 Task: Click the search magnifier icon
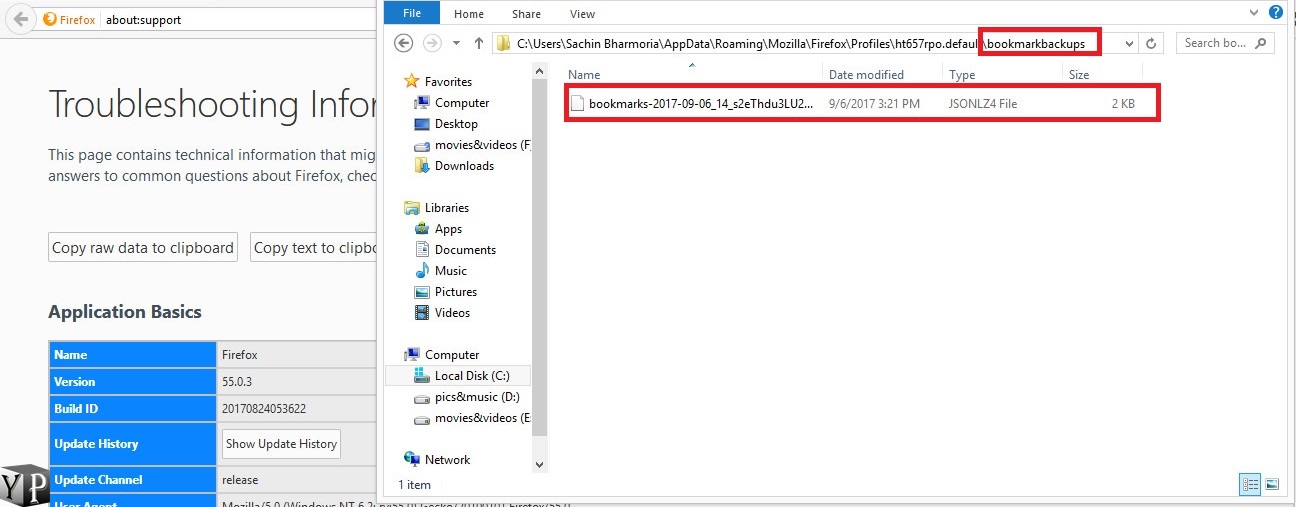[1260, 43]
